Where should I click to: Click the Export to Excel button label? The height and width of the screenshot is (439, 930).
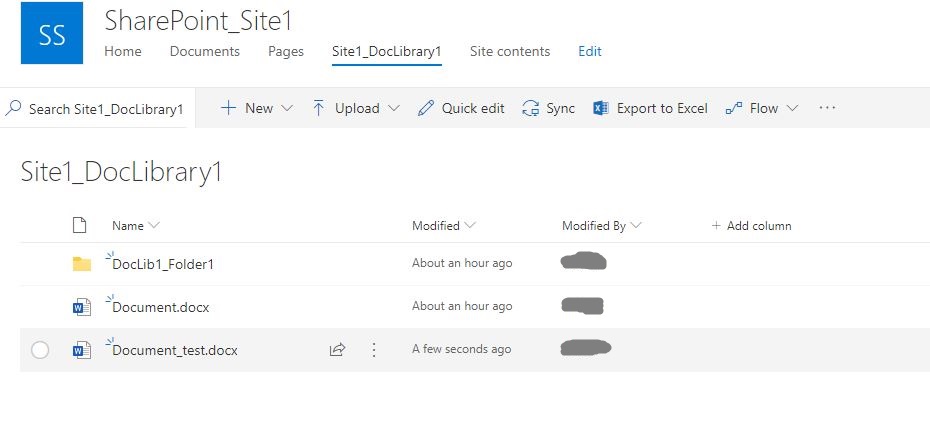click(x=662, y=109)
